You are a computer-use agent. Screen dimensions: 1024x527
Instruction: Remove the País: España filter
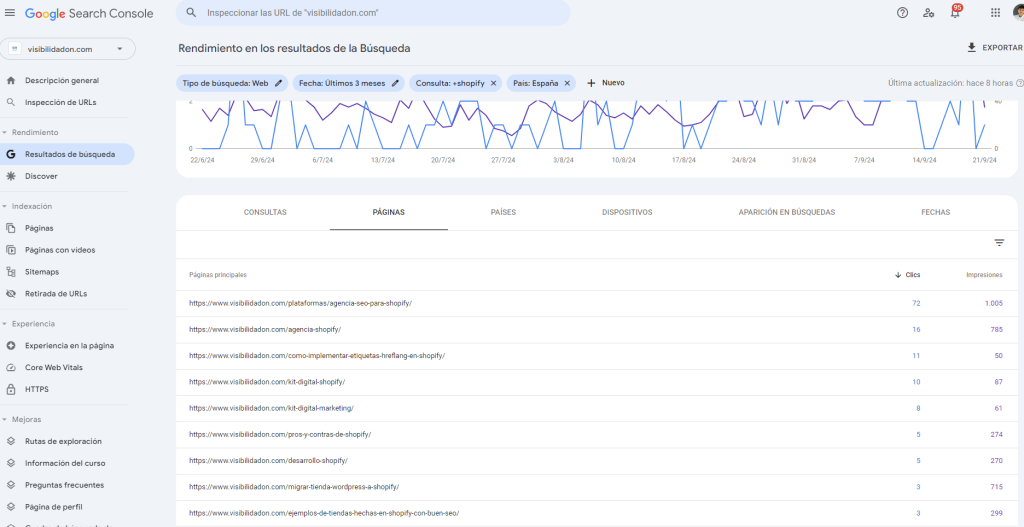(567, 83)
